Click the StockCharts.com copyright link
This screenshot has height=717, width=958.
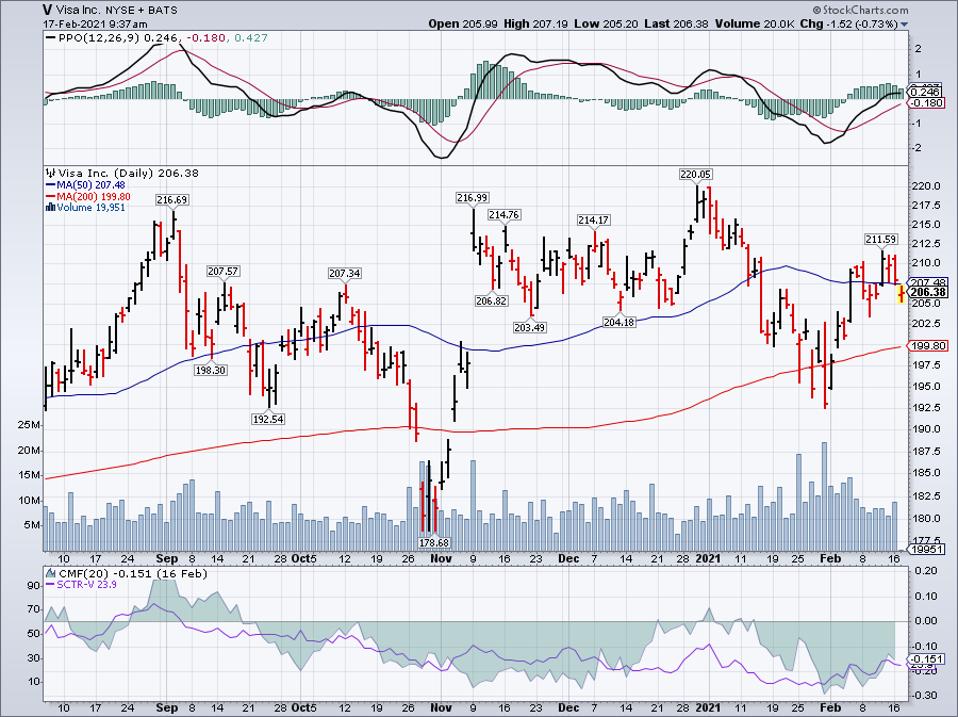(x=860, y=10)
